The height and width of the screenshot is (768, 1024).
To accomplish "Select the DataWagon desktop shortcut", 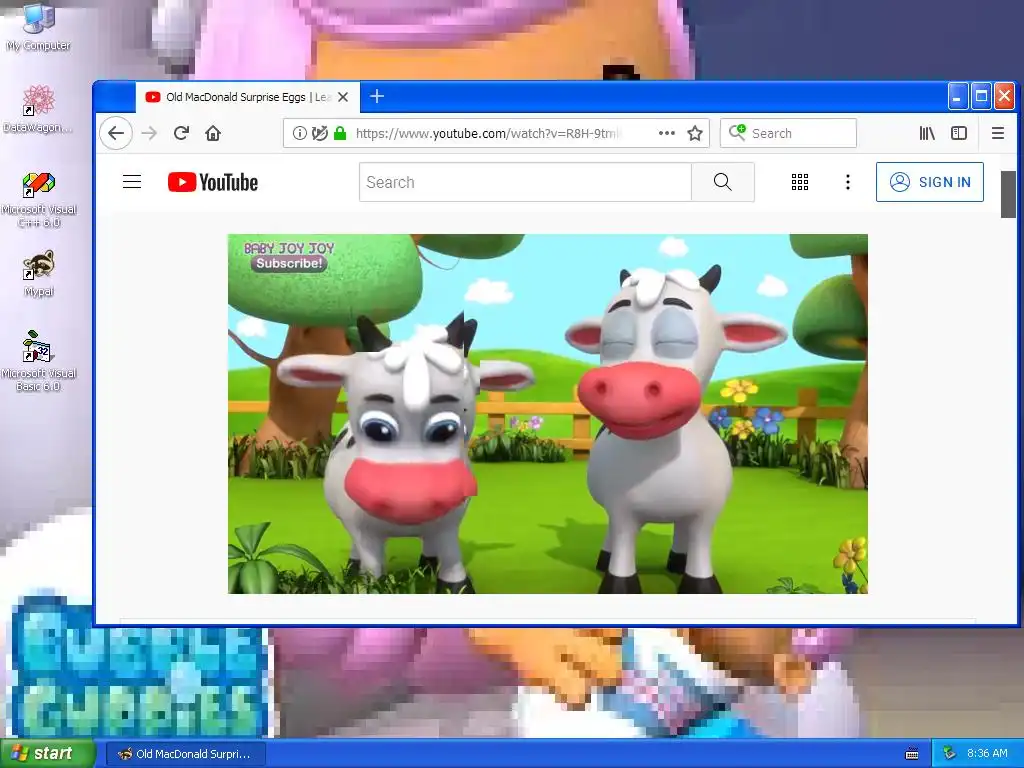I will [38, 109].
